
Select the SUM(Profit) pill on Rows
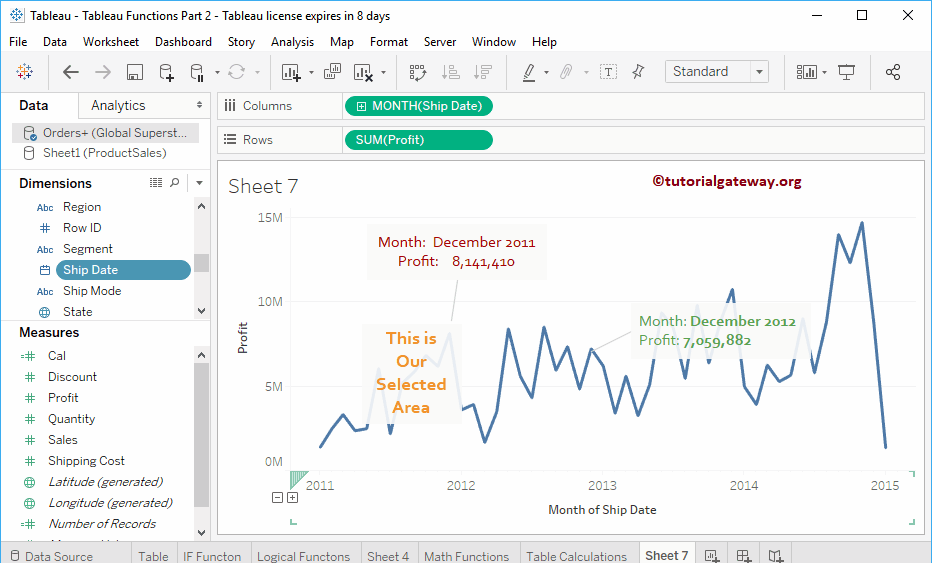pyautogui.click(x=417, y=140)
